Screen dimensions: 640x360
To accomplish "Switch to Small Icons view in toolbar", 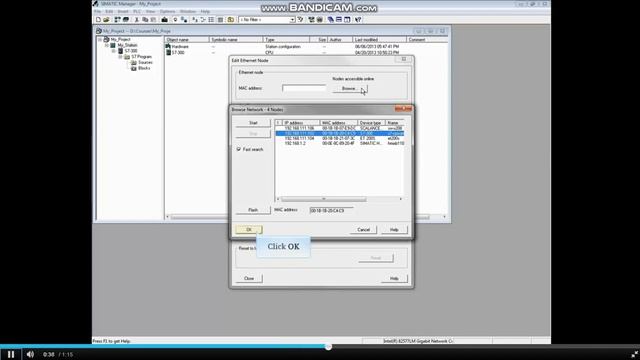I will [203, 20].
